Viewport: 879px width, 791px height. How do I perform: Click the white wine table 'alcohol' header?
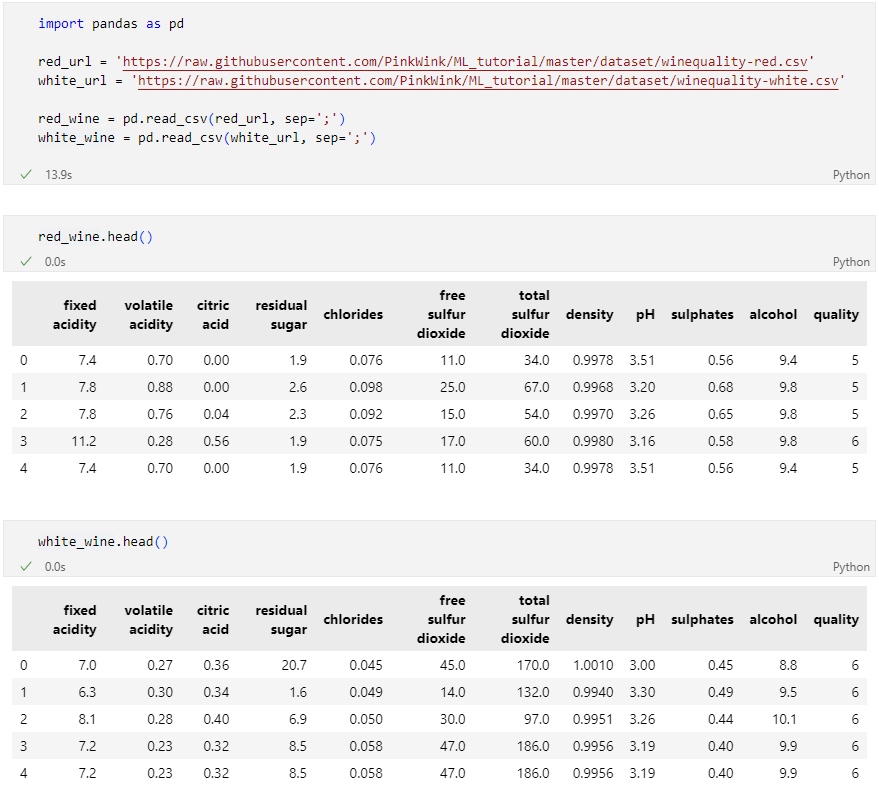pos(773,619)
